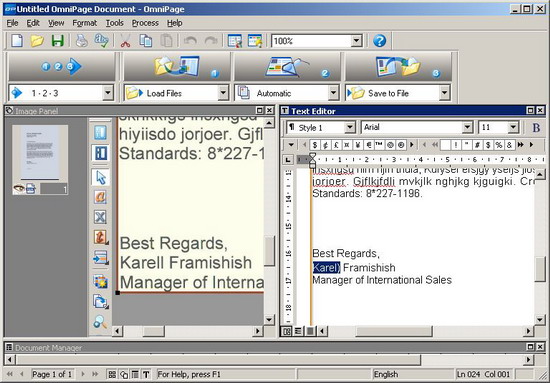Click the horizontal scrollbar thumb in Text Editor
The width and height of the screenshot is (550, 383).
(x=394, y=331)
